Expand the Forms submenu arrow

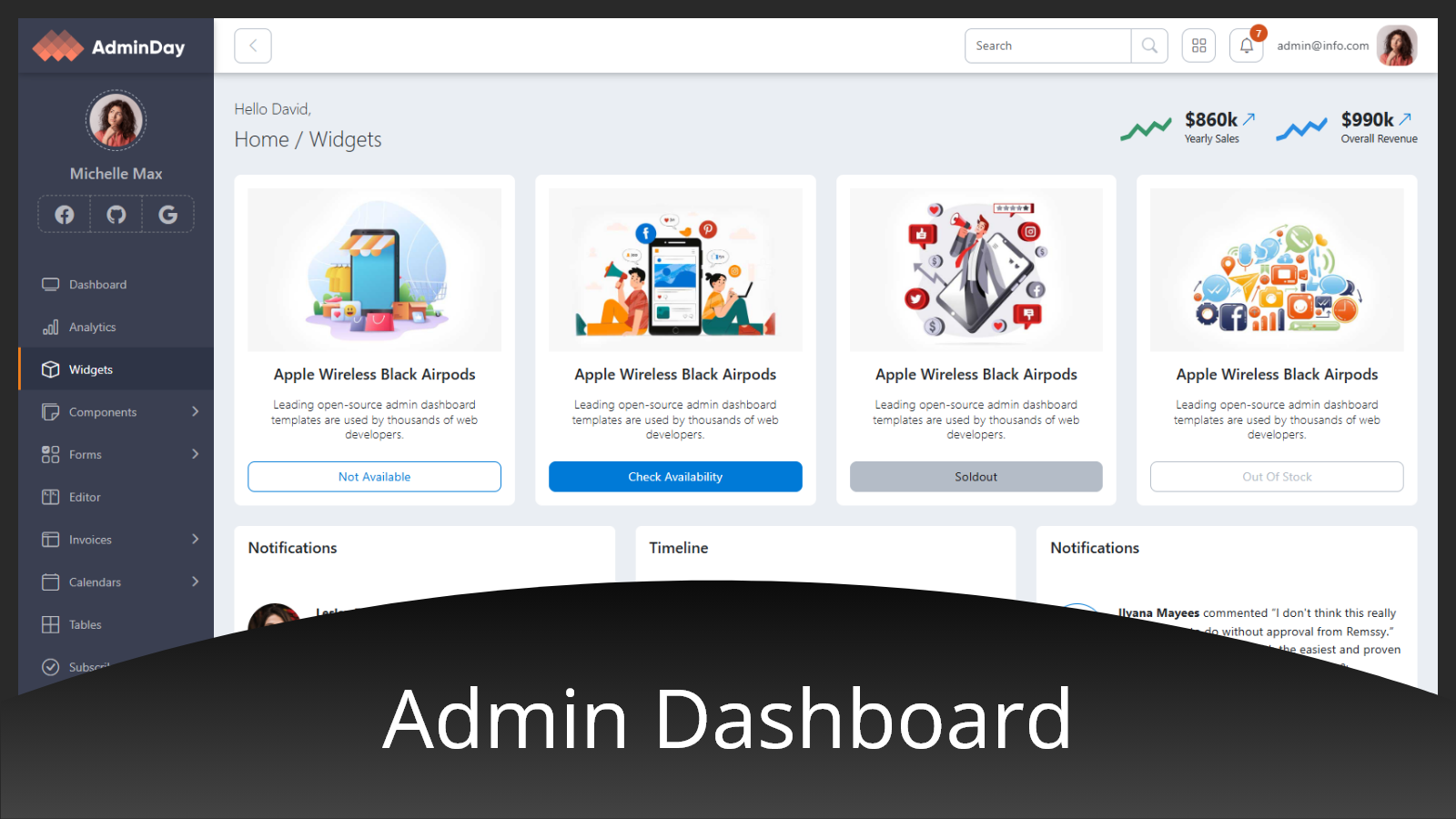tap(195, 454)
